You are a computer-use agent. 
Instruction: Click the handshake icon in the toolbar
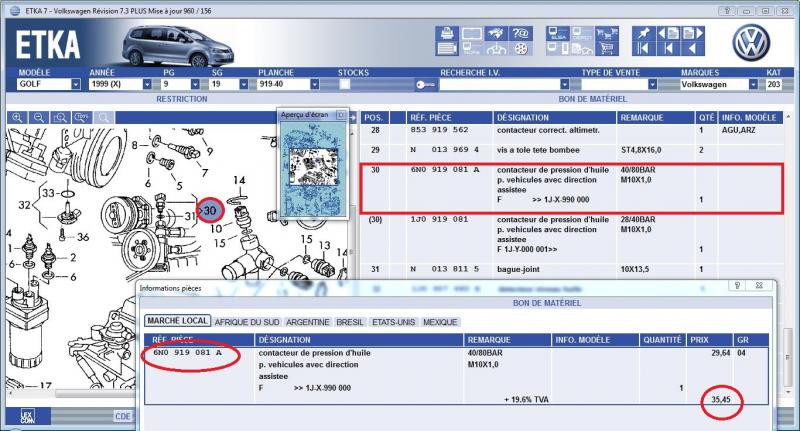496,34
